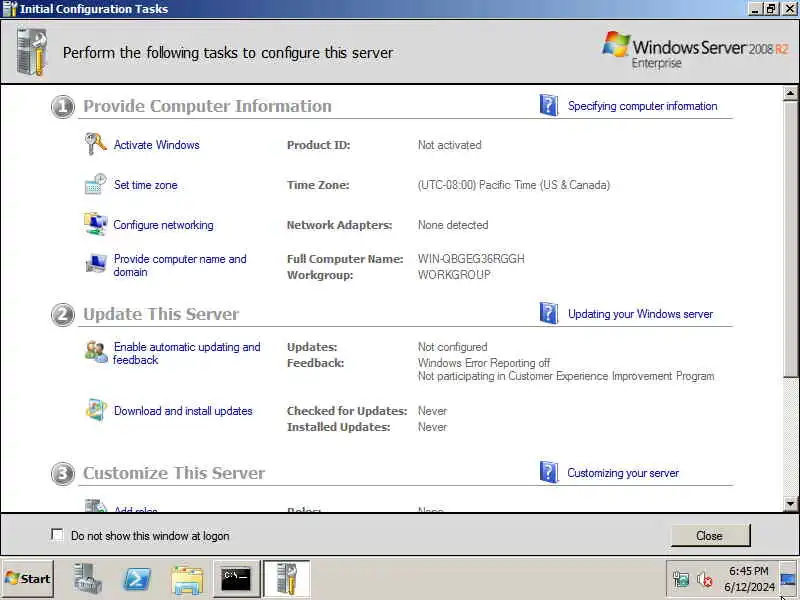Image resolution: width=800 pixels, height=600 pixels.
Task: Click the Configure networking computers icon
Action: pyautogui.click(x=95, y=224)
